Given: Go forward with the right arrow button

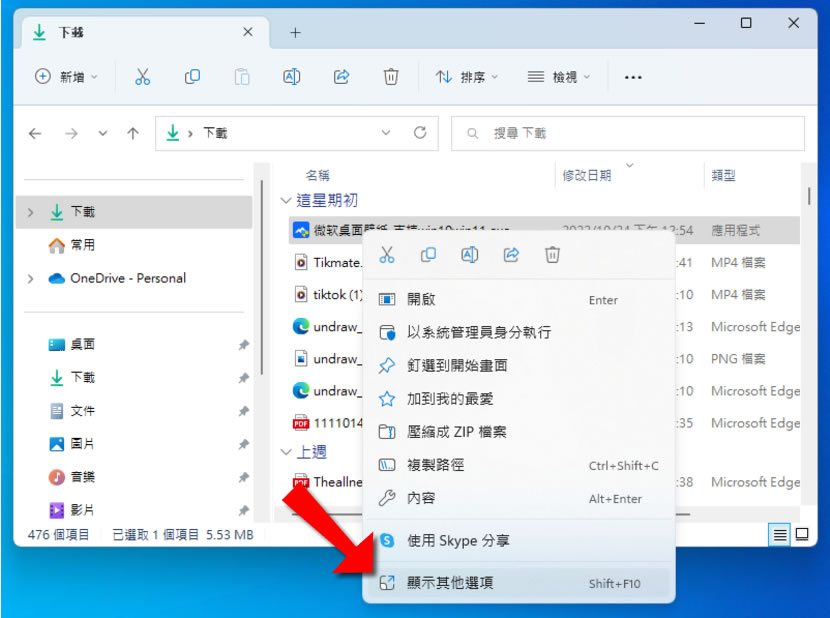Looking at the screenshot, I should 71,133.
